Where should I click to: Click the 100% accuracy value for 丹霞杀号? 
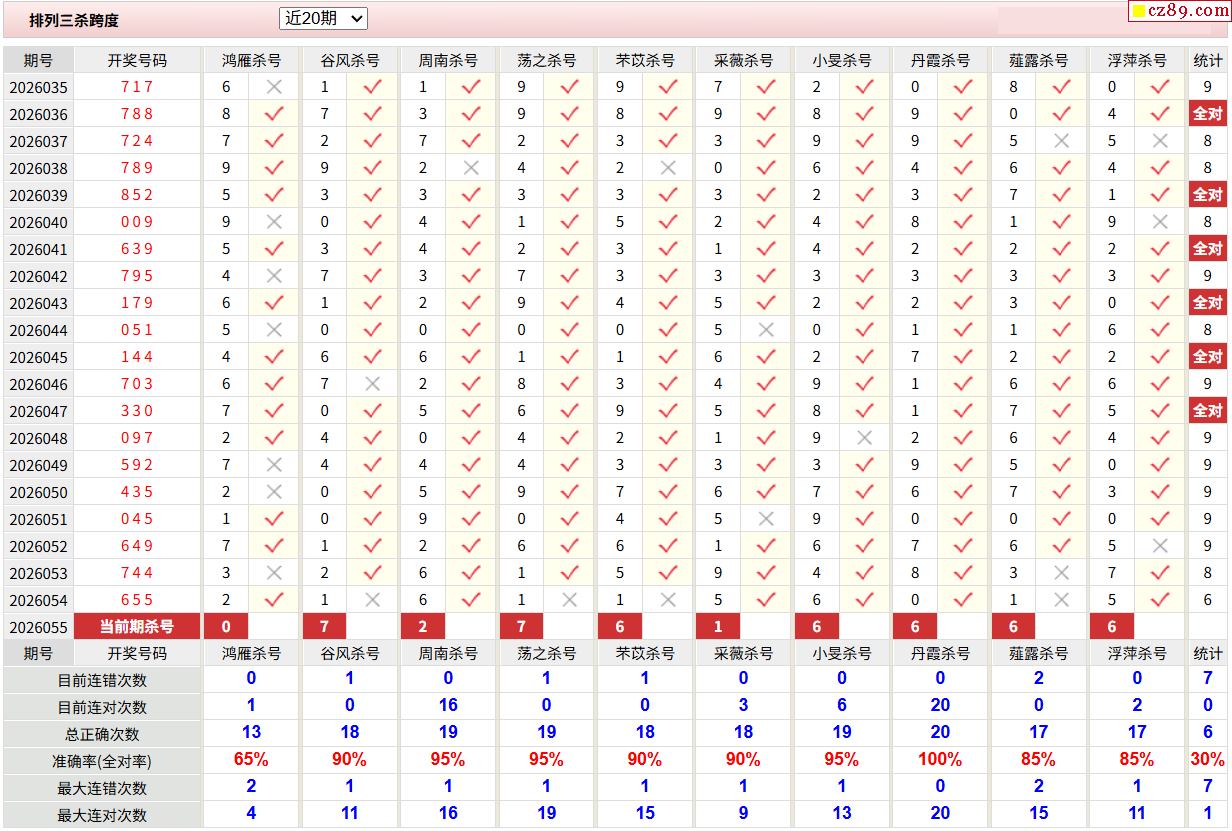[x=939, y=760]
